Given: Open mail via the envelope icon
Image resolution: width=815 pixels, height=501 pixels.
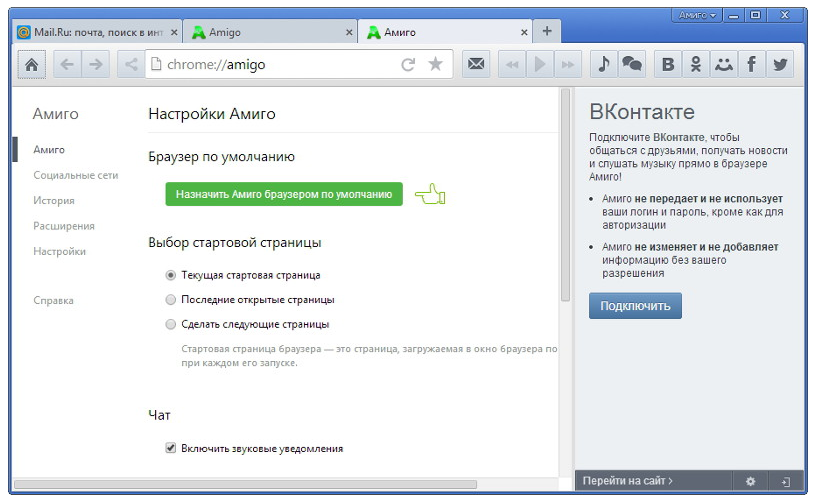Looking at the screenshot, I should (476, 64).
